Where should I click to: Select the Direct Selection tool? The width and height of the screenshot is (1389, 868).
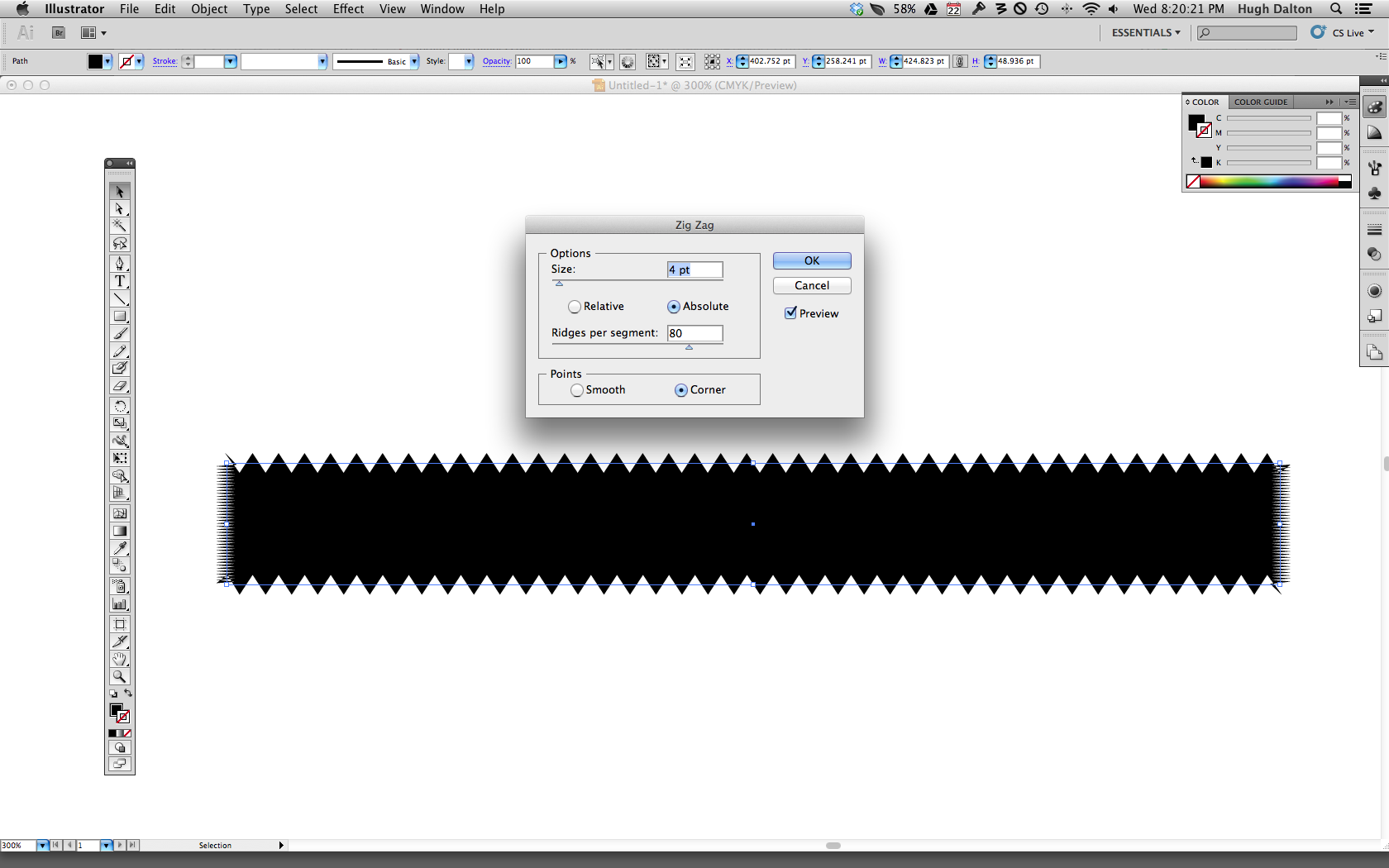(x=120, y=209)
